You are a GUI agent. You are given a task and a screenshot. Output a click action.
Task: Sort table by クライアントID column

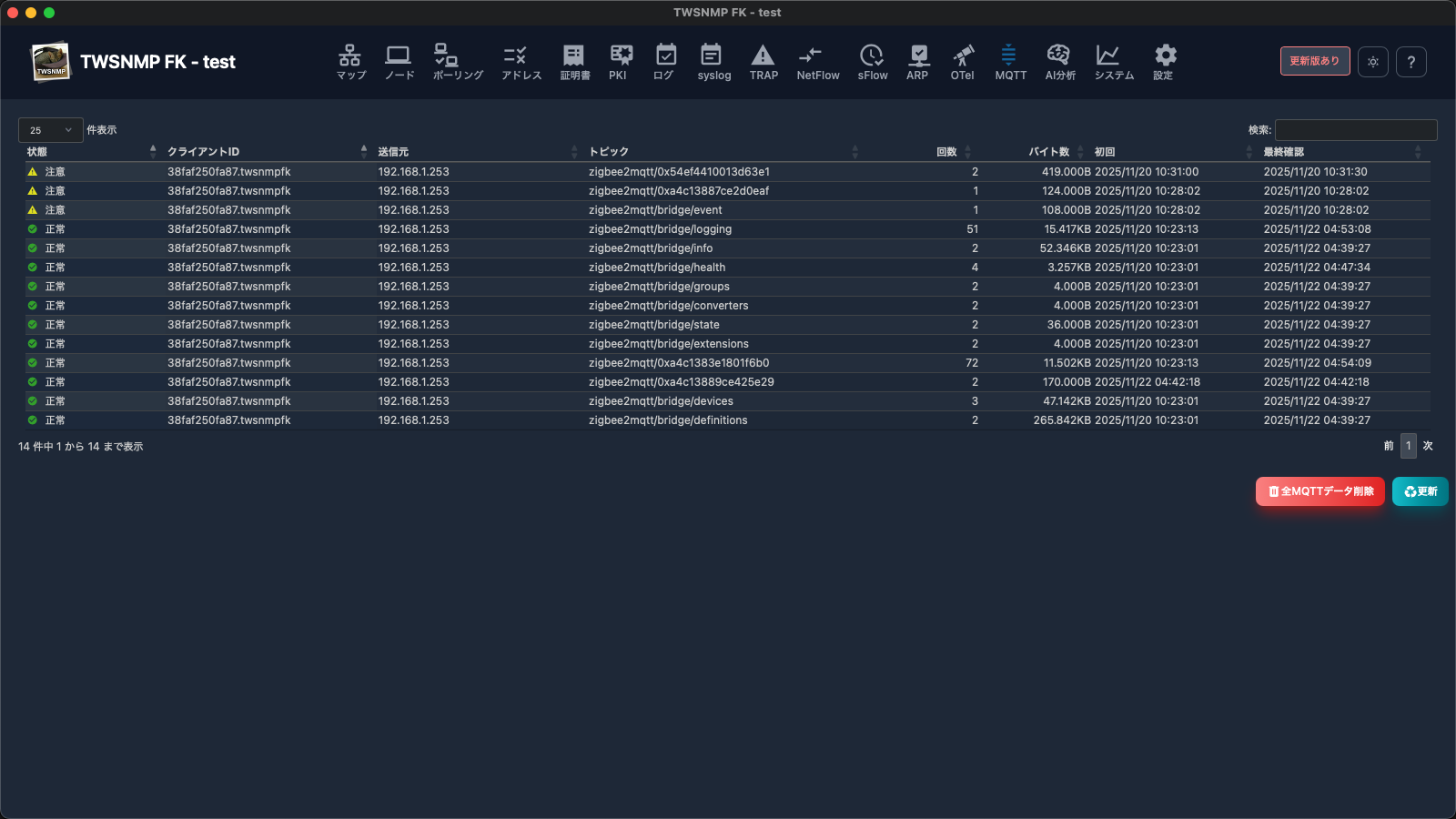pos(203,152)
